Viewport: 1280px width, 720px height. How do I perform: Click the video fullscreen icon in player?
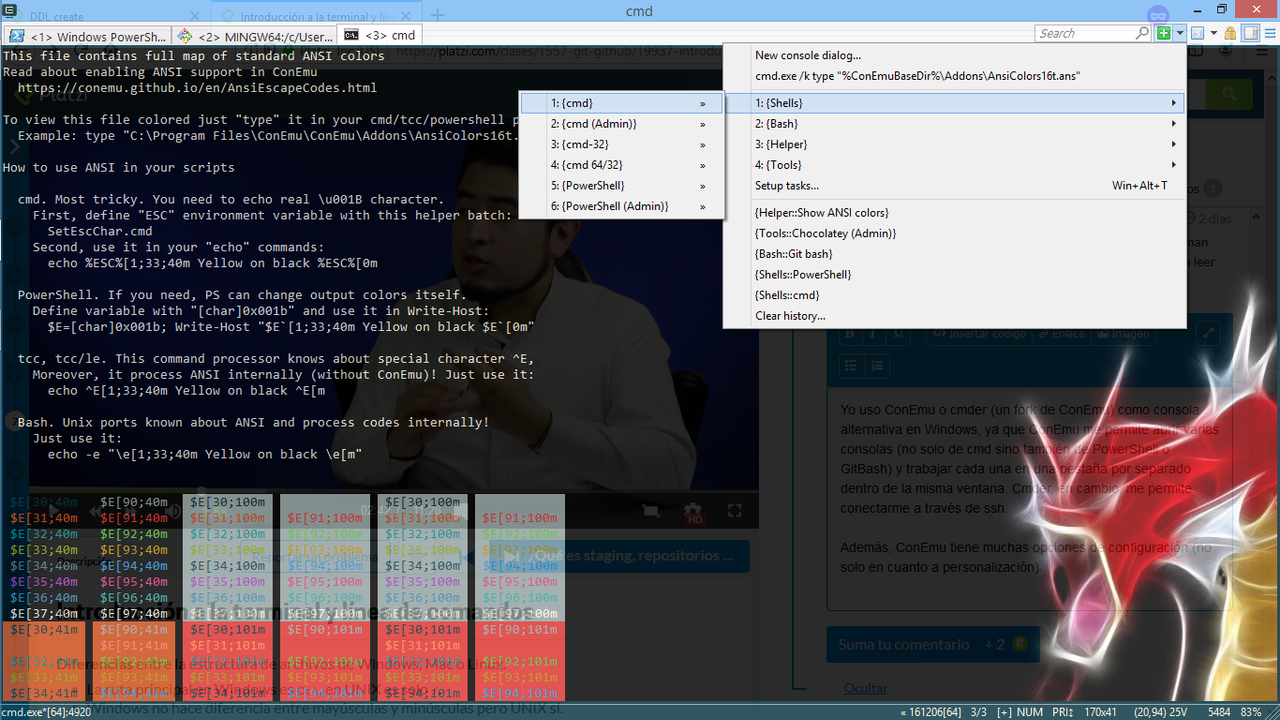click(x=735, y=511)
